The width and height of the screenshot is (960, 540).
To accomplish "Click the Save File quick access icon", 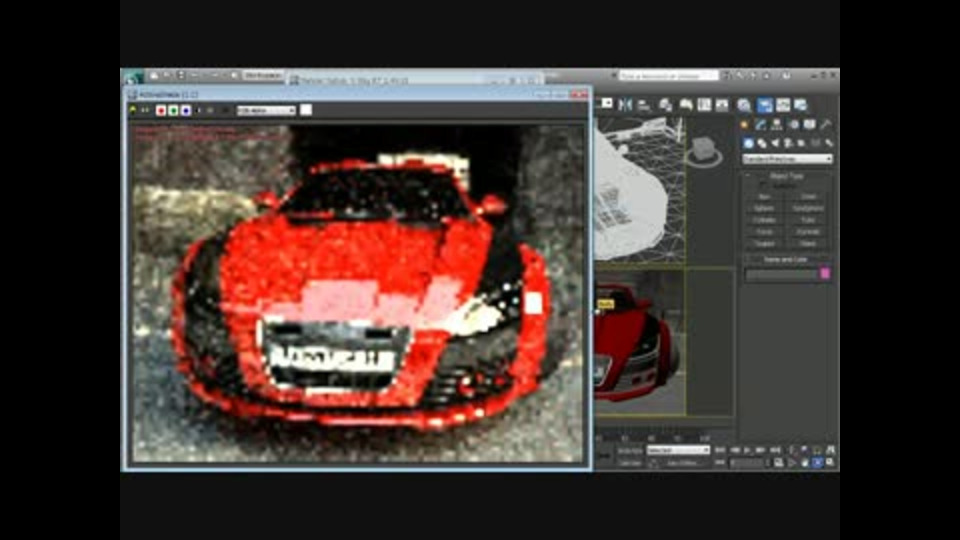I will 180,75.
